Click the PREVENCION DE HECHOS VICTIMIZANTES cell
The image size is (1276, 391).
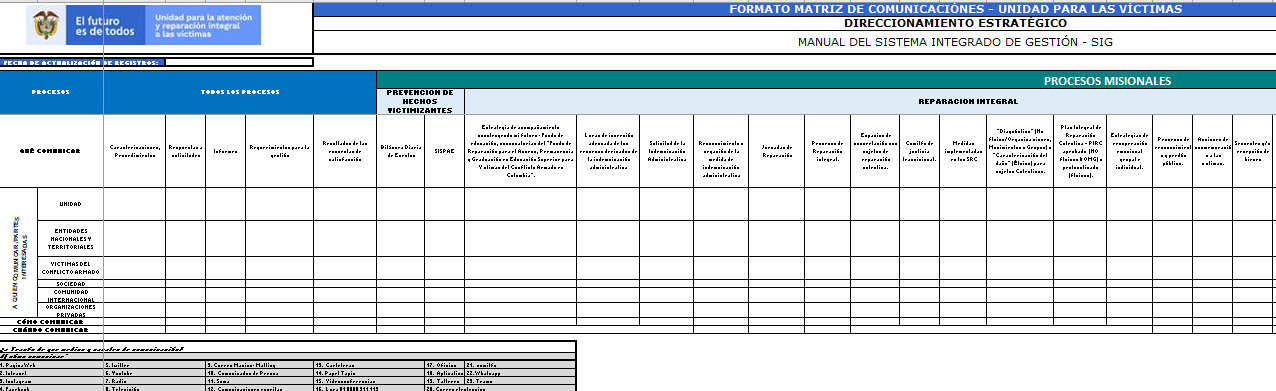point(420,101)
